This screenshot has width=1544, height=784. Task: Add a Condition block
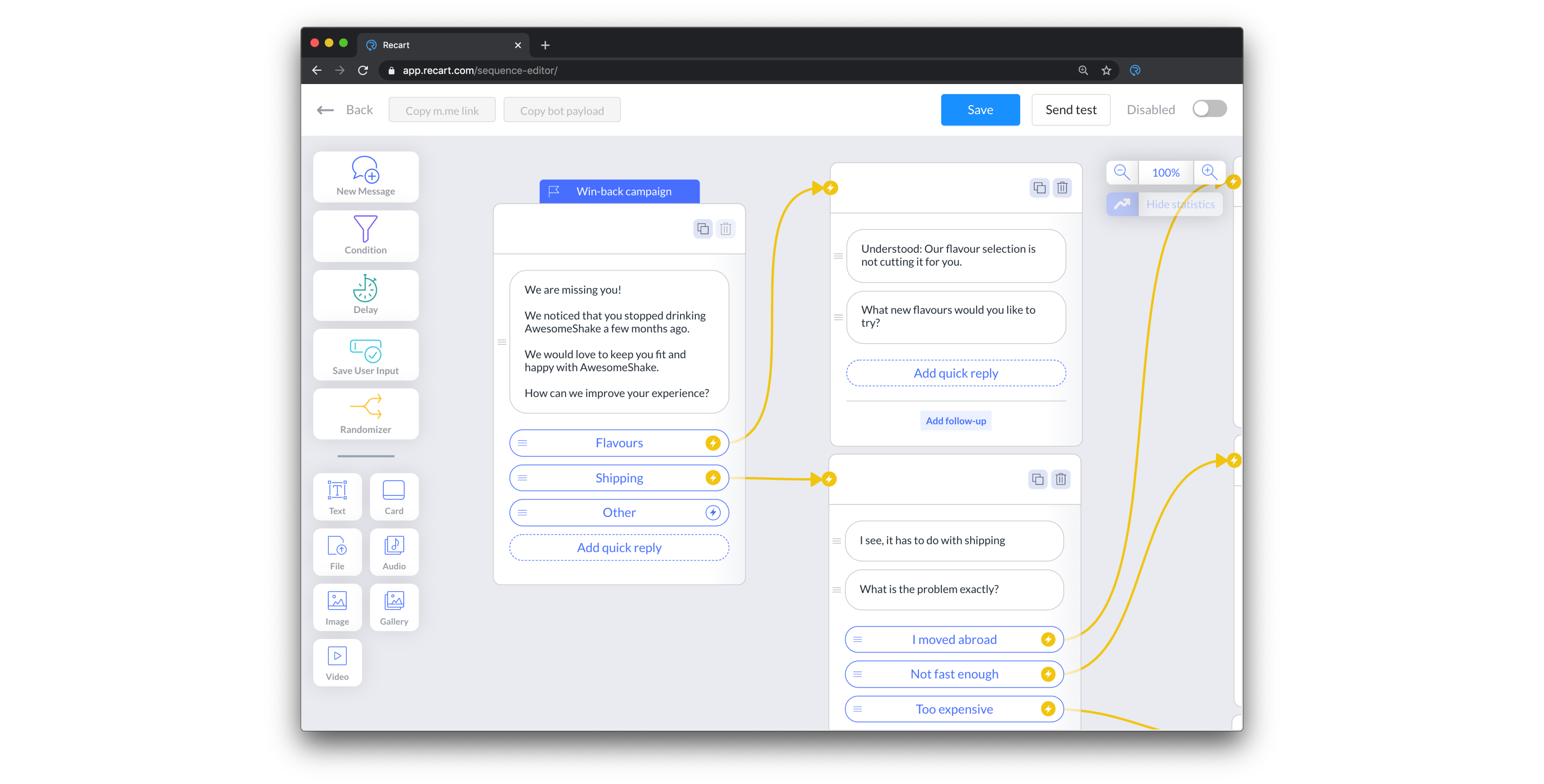pyautogui.click(x=366, y=235)
